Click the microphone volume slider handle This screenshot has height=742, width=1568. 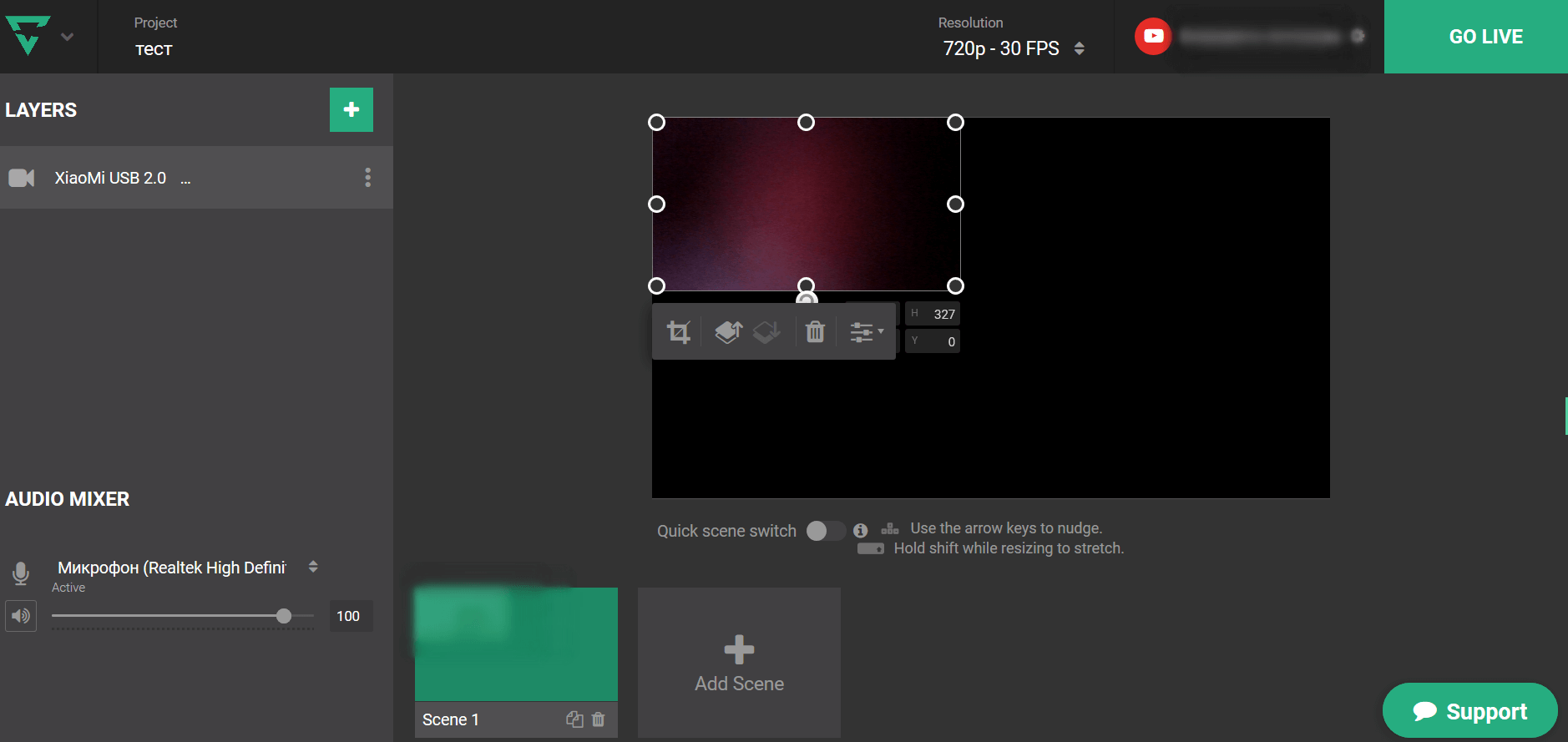point(284,616)
